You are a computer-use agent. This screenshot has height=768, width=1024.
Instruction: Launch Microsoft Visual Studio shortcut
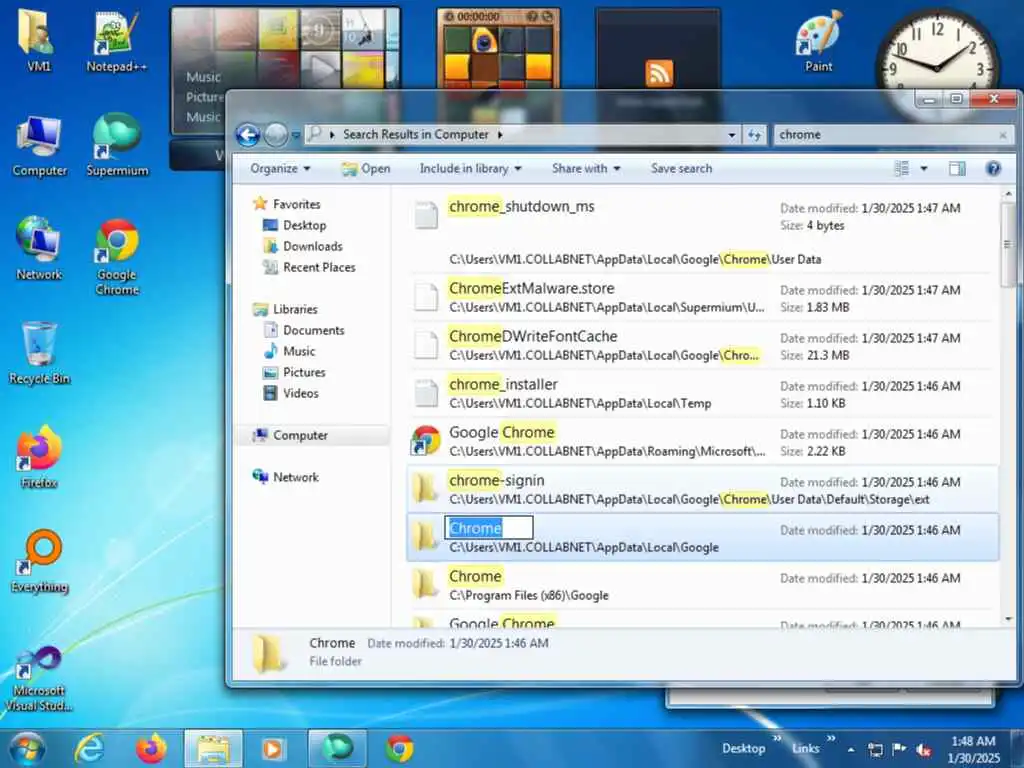(x=39, y=678)
